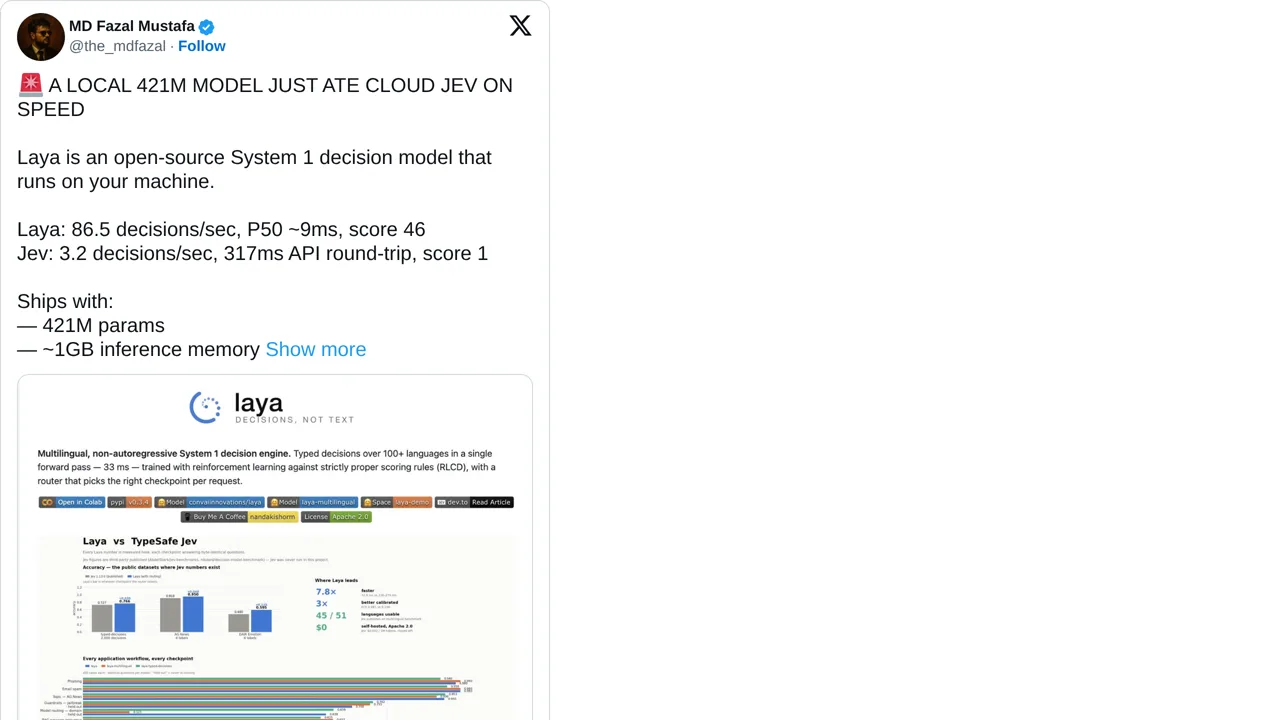Click the pypi v0.3.4 badge

(x=130, y=502)
